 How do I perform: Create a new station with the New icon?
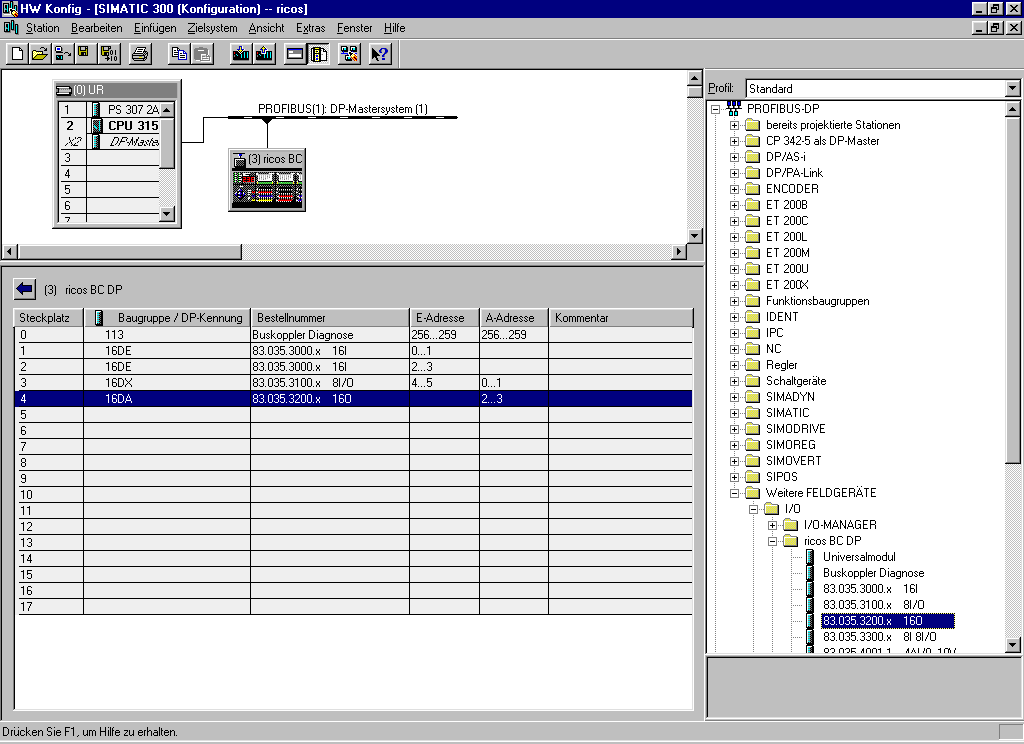(x=17, y=54)
